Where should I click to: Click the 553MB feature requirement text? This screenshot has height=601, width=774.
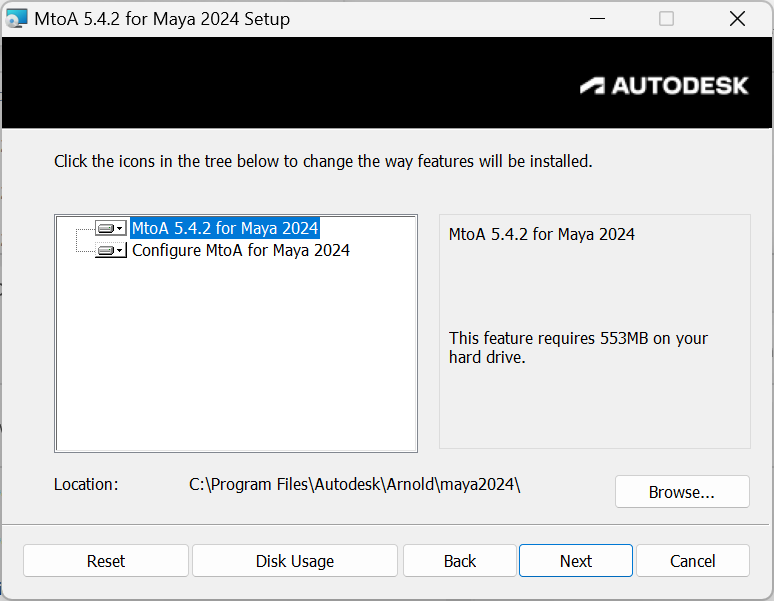578,347
